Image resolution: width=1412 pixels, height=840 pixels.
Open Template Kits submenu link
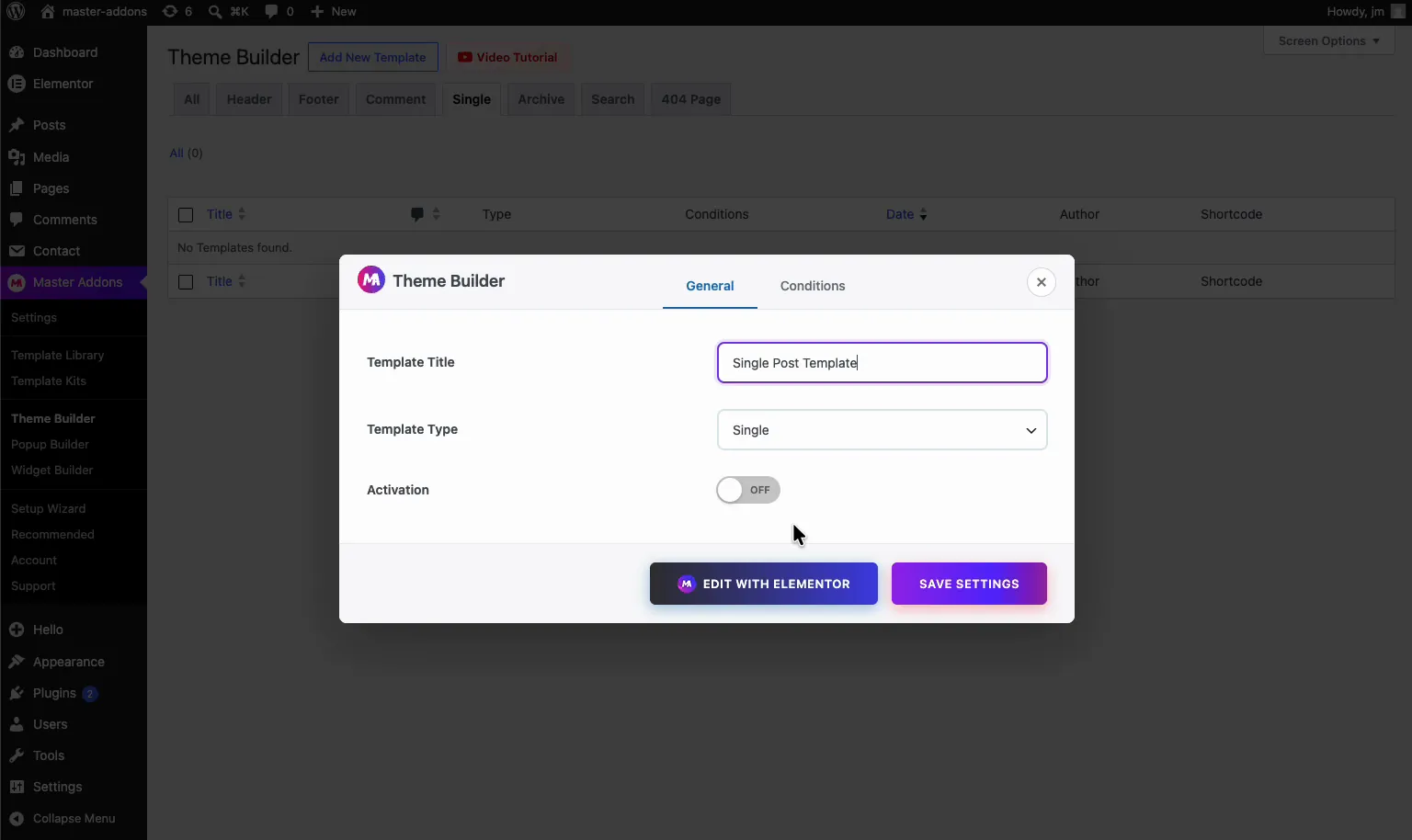pyautogui.click(x=49, y=380)
